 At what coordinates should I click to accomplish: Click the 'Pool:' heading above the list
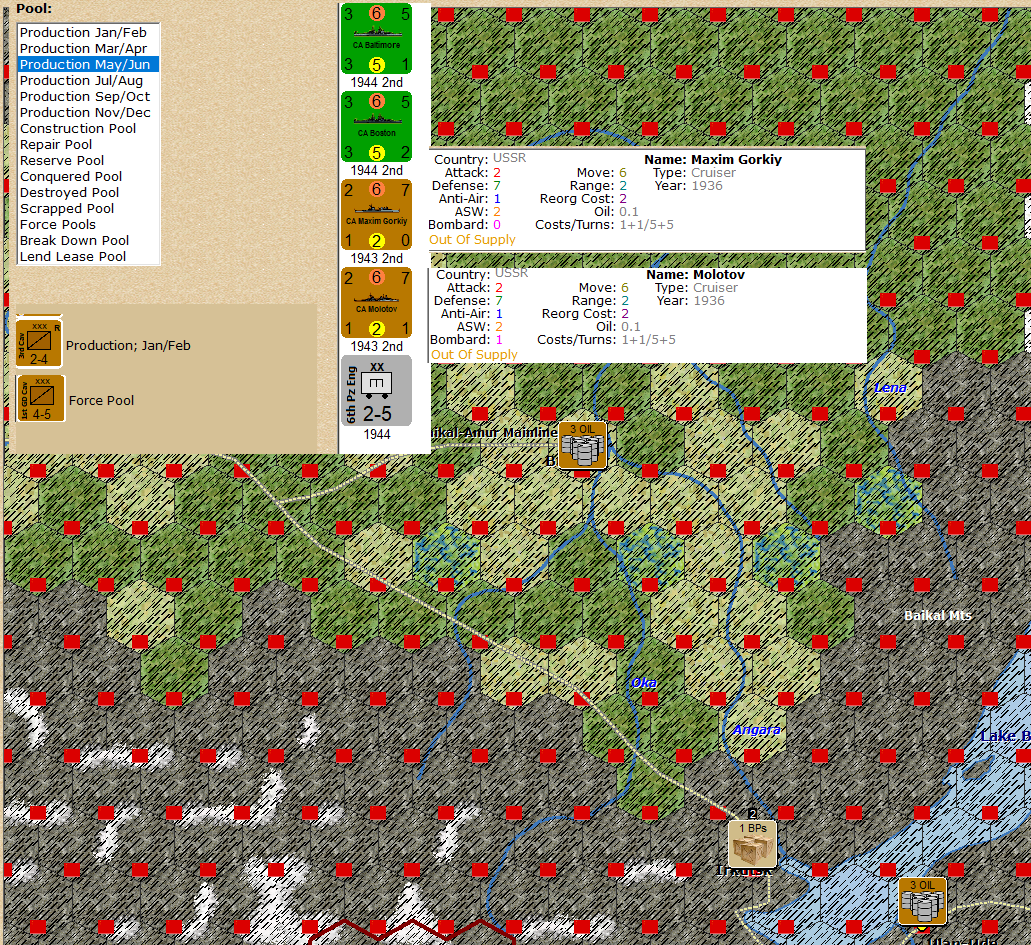point(34,9)
